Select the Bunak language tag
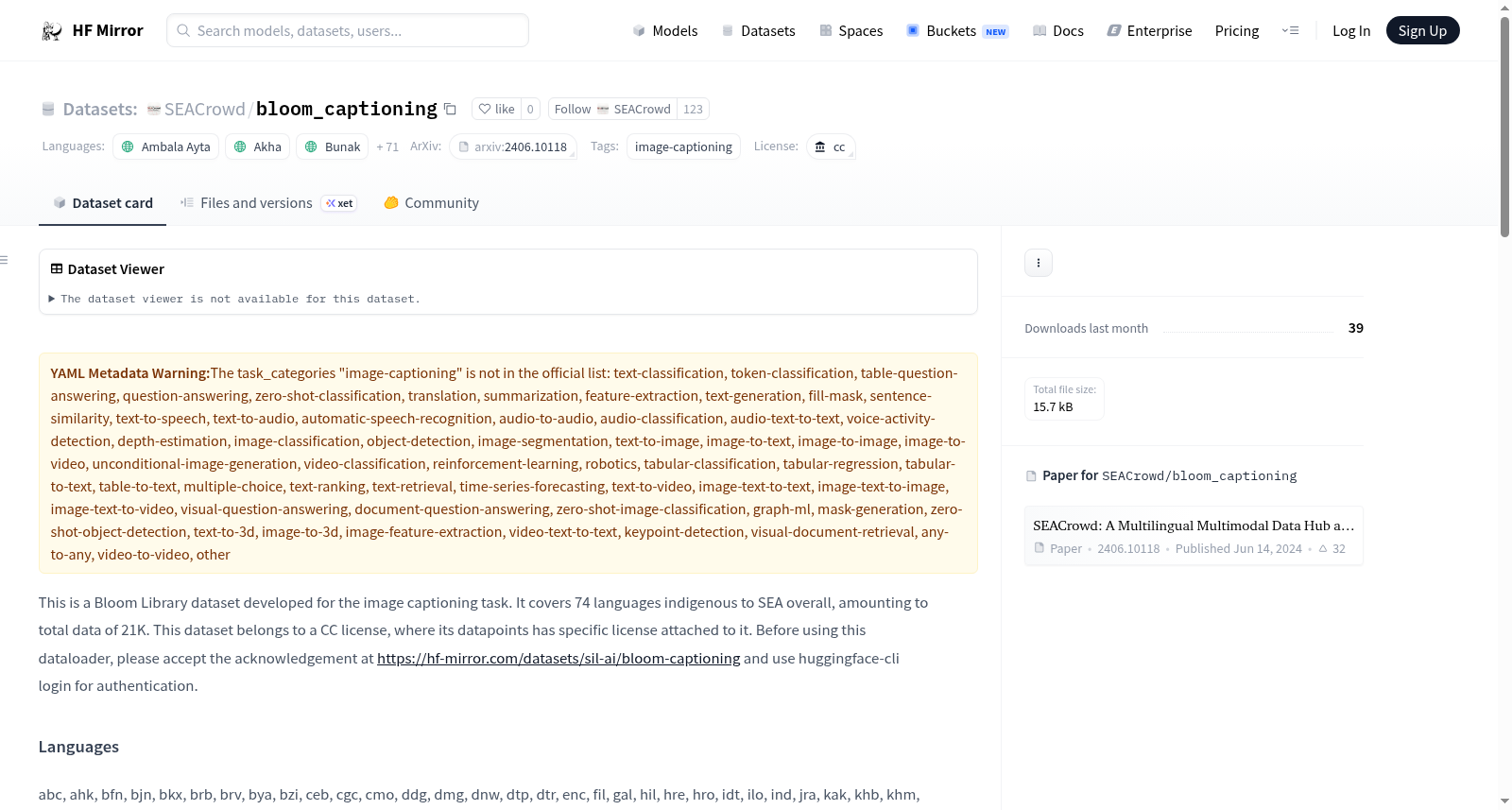The image size is (1512, 810). 333,147
